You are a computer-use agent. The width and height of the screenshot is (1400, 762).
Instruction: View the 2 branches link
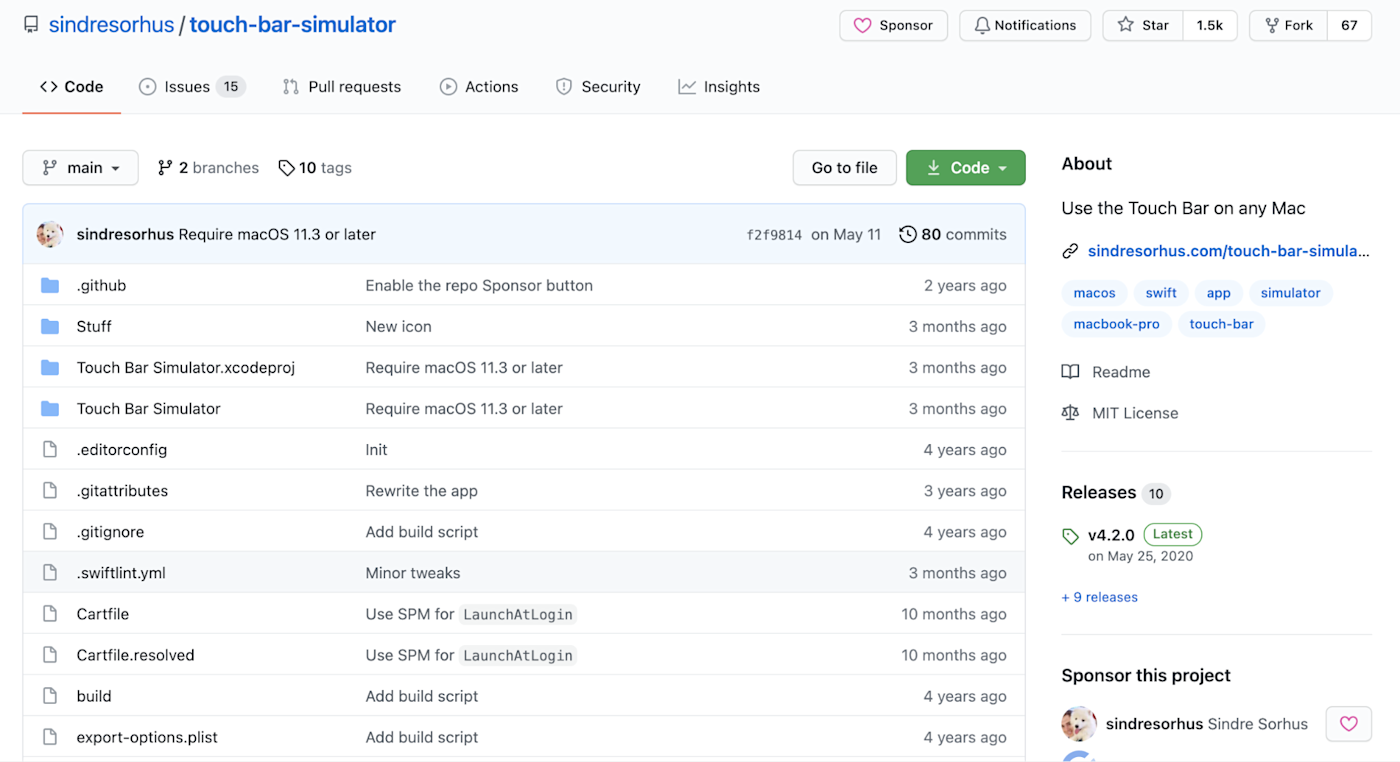pyautogui.click(x=208, y=168)
